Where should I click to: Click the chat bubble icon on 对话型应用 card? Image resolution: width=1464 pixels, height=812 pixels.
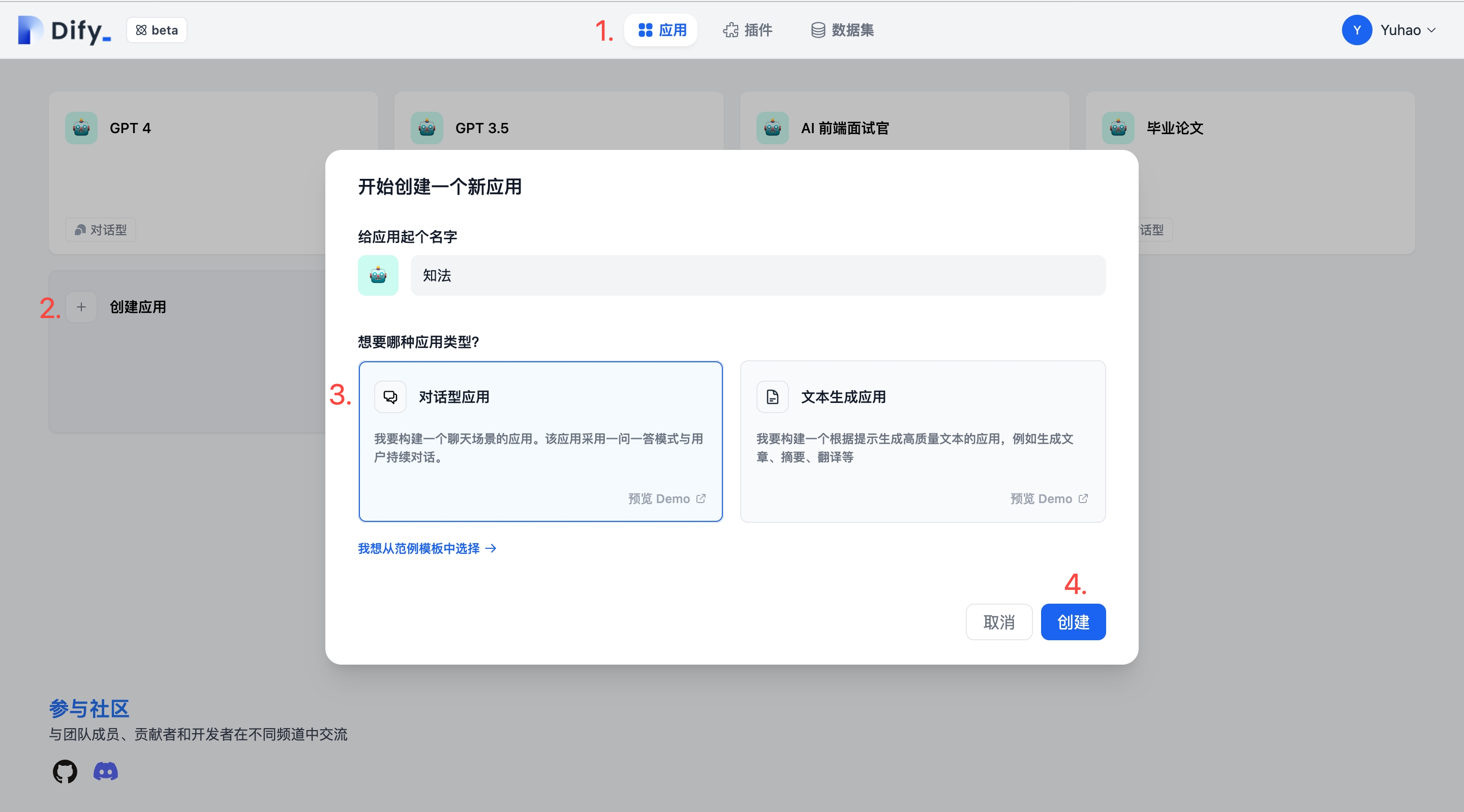(x=390, y=397)
